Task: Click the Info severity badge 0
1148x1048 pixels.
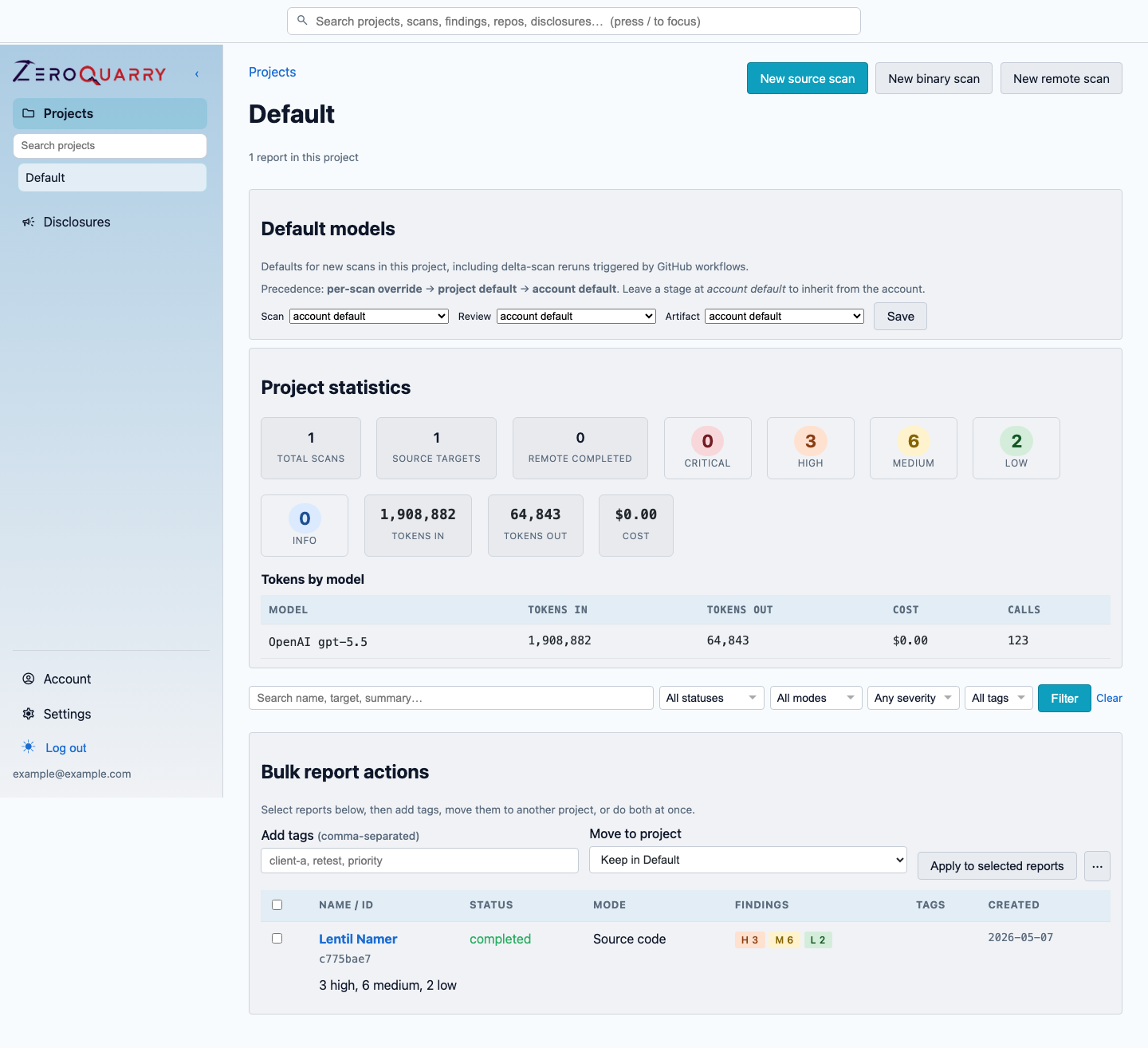Action: pyautogui.click(x=305, y=518)
